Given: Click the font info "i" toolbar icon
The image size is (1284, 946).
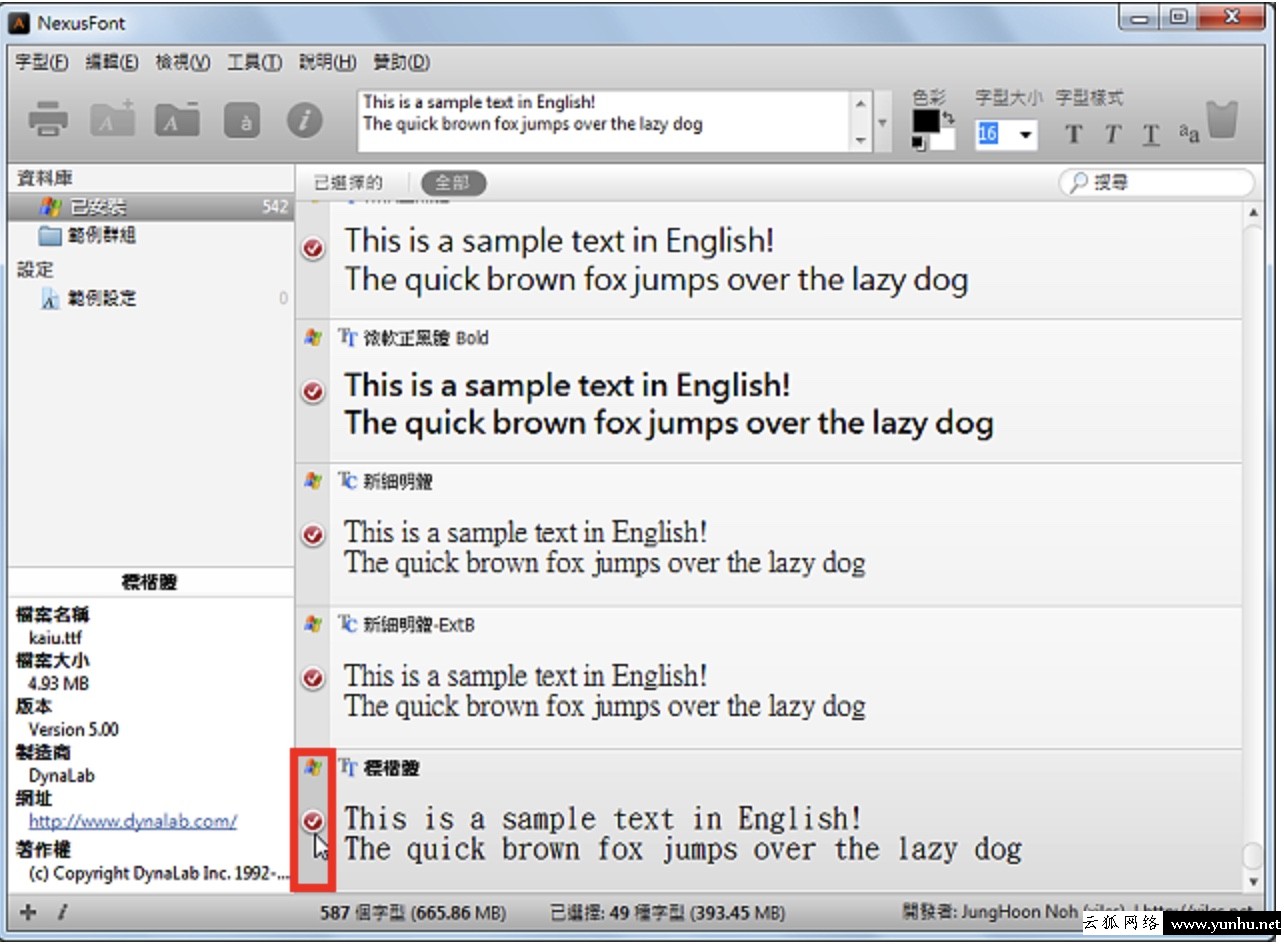Looking at the screenshot, I should [305, 120].
